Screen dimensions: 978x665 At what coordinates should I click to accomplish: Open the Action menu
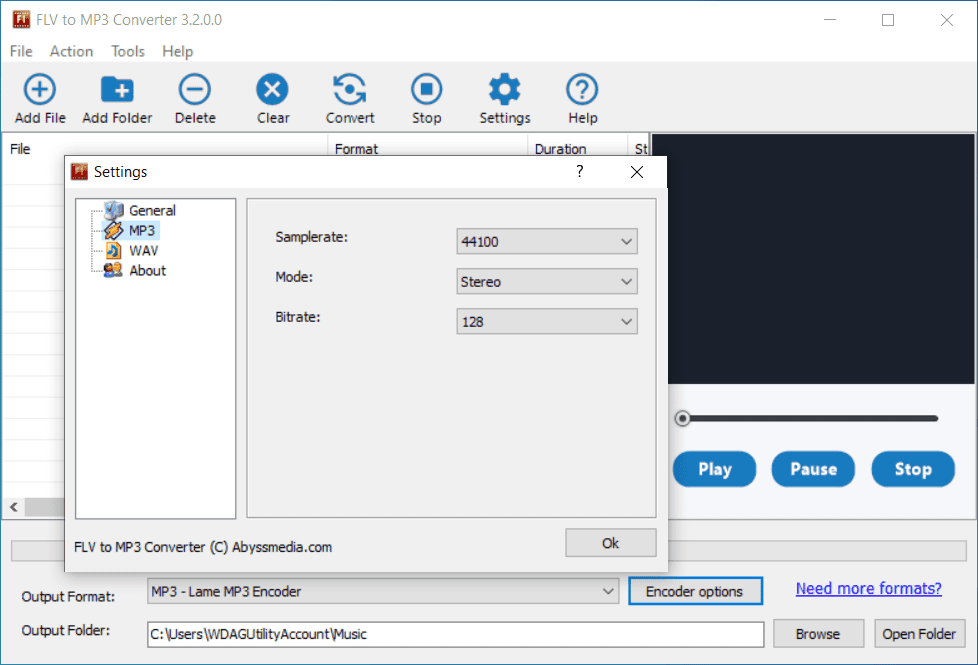pyautogui.click(x=72, y=51)
